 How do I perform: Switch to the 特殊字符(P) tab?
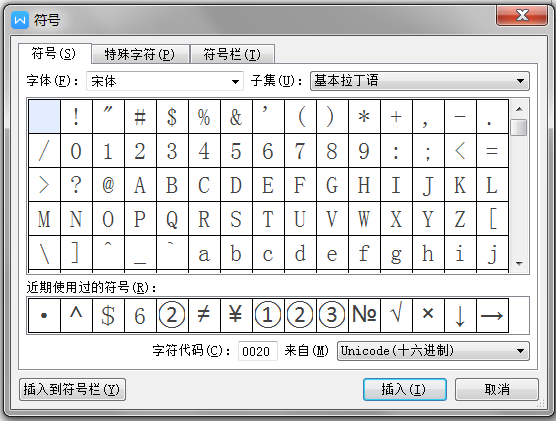[140, 54]
